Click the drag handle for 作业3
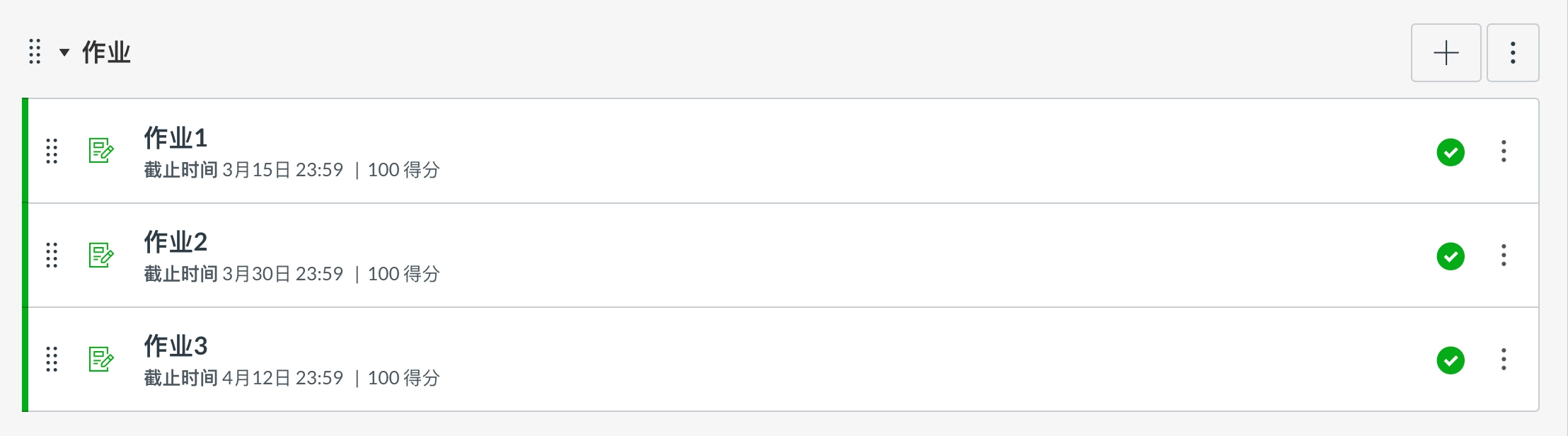This screenshot has width=1568, height=436. (52, 359)
